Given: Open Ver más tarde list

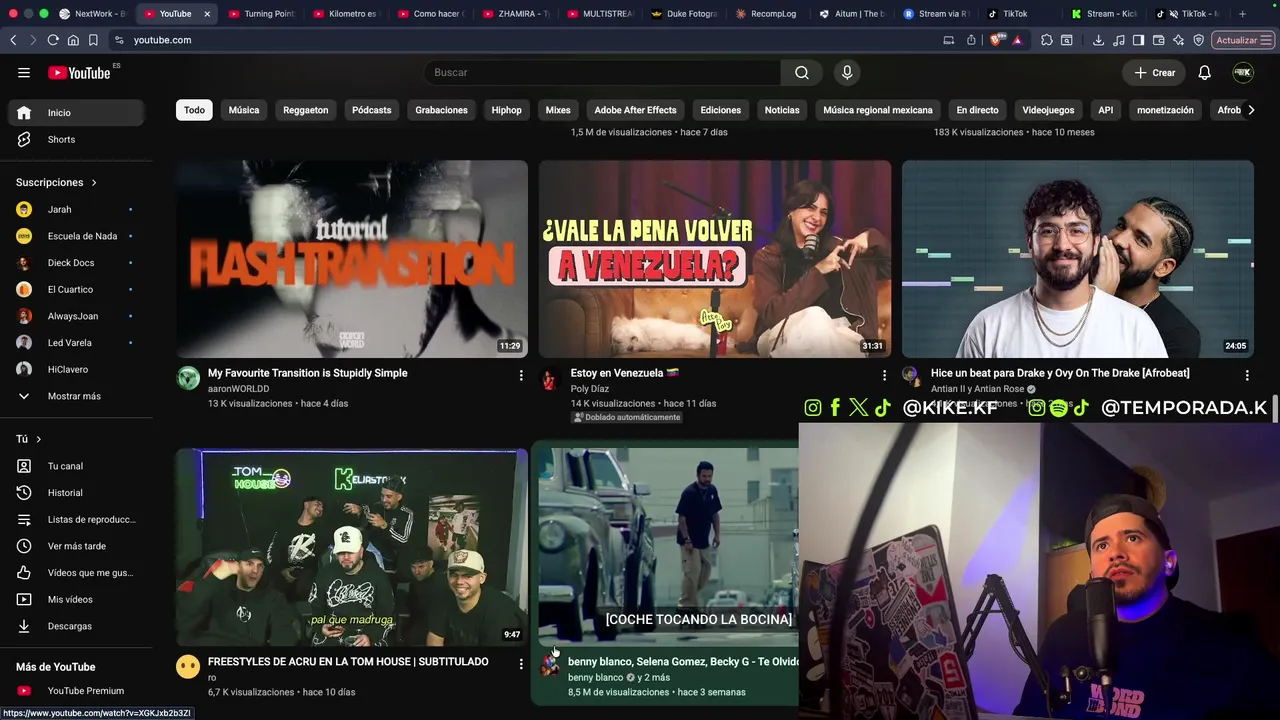Looking at the screenshot, I should 76,546.
